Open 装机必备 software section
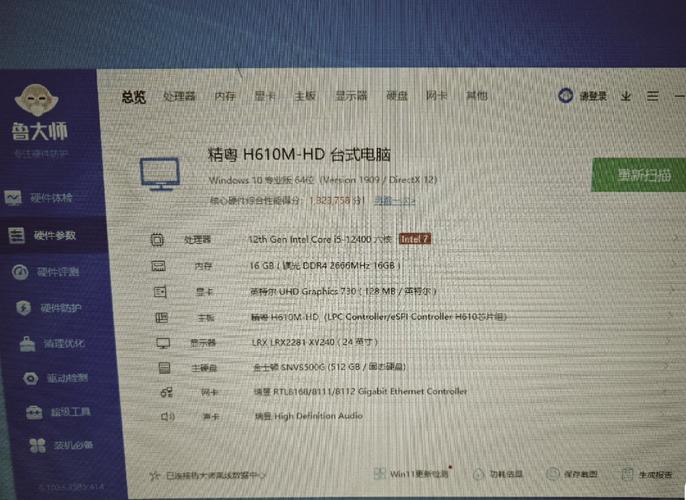The height and width of the screenshot is (500, 686). pyautogui.click(x=61, y=445)
